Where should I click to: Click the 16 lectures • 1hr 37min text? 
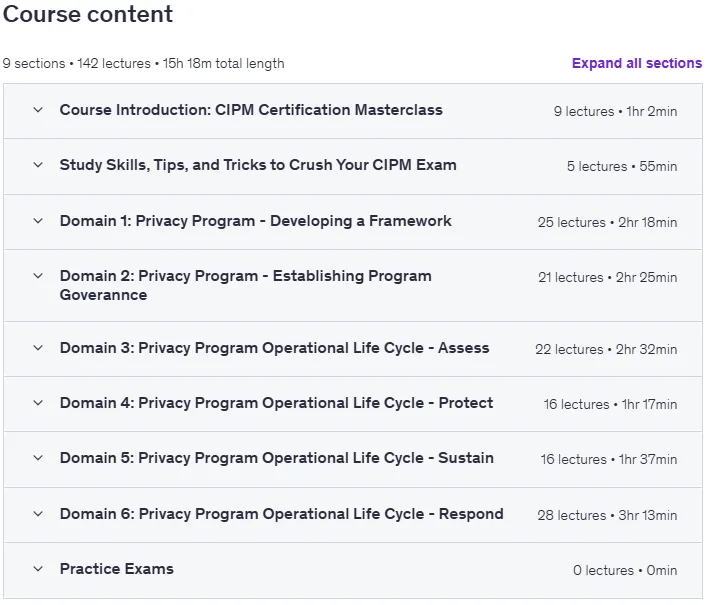609,459
